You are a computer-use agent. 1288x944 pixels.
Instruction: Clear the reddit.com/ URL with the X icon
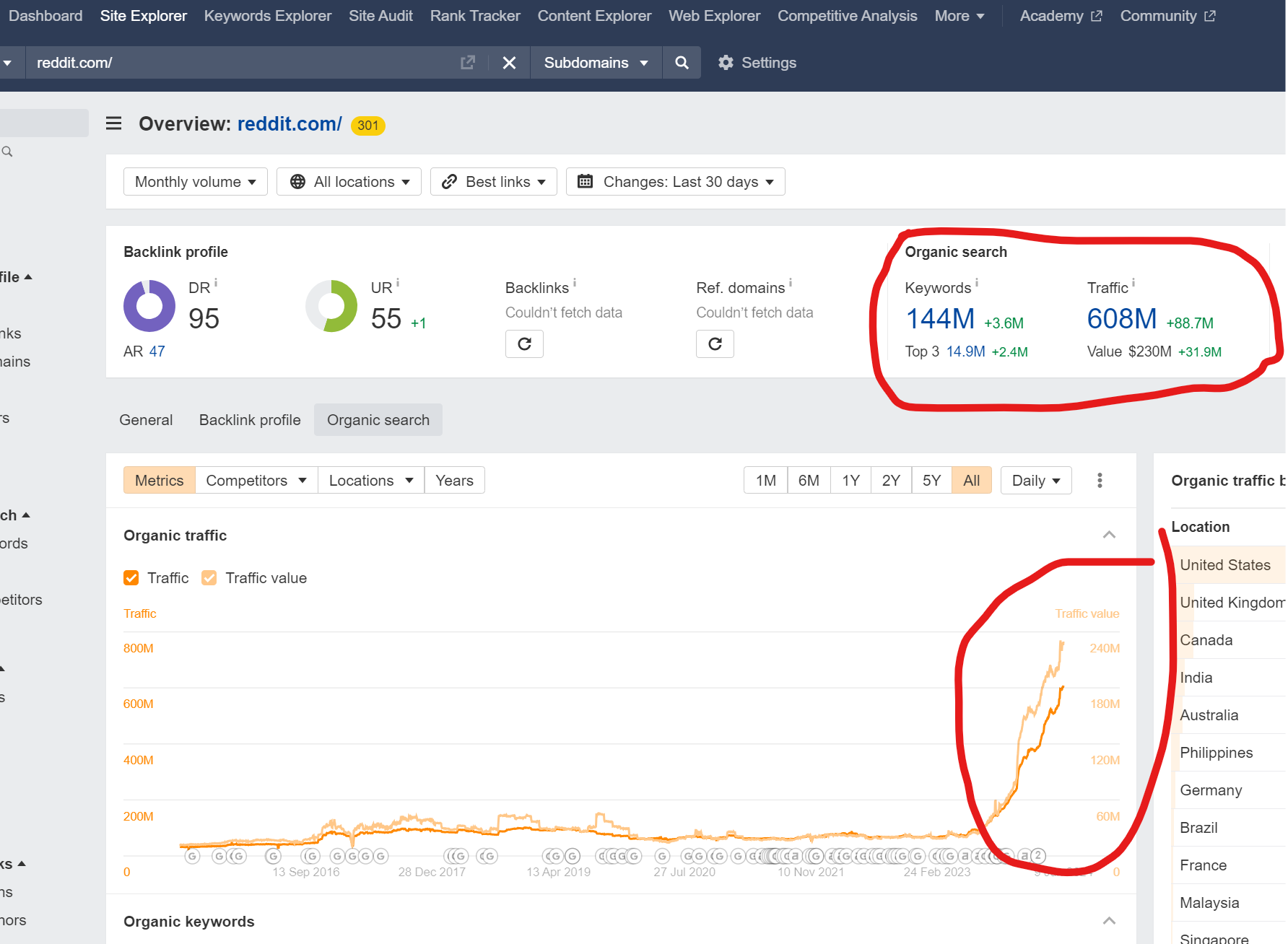coord(509,63)
